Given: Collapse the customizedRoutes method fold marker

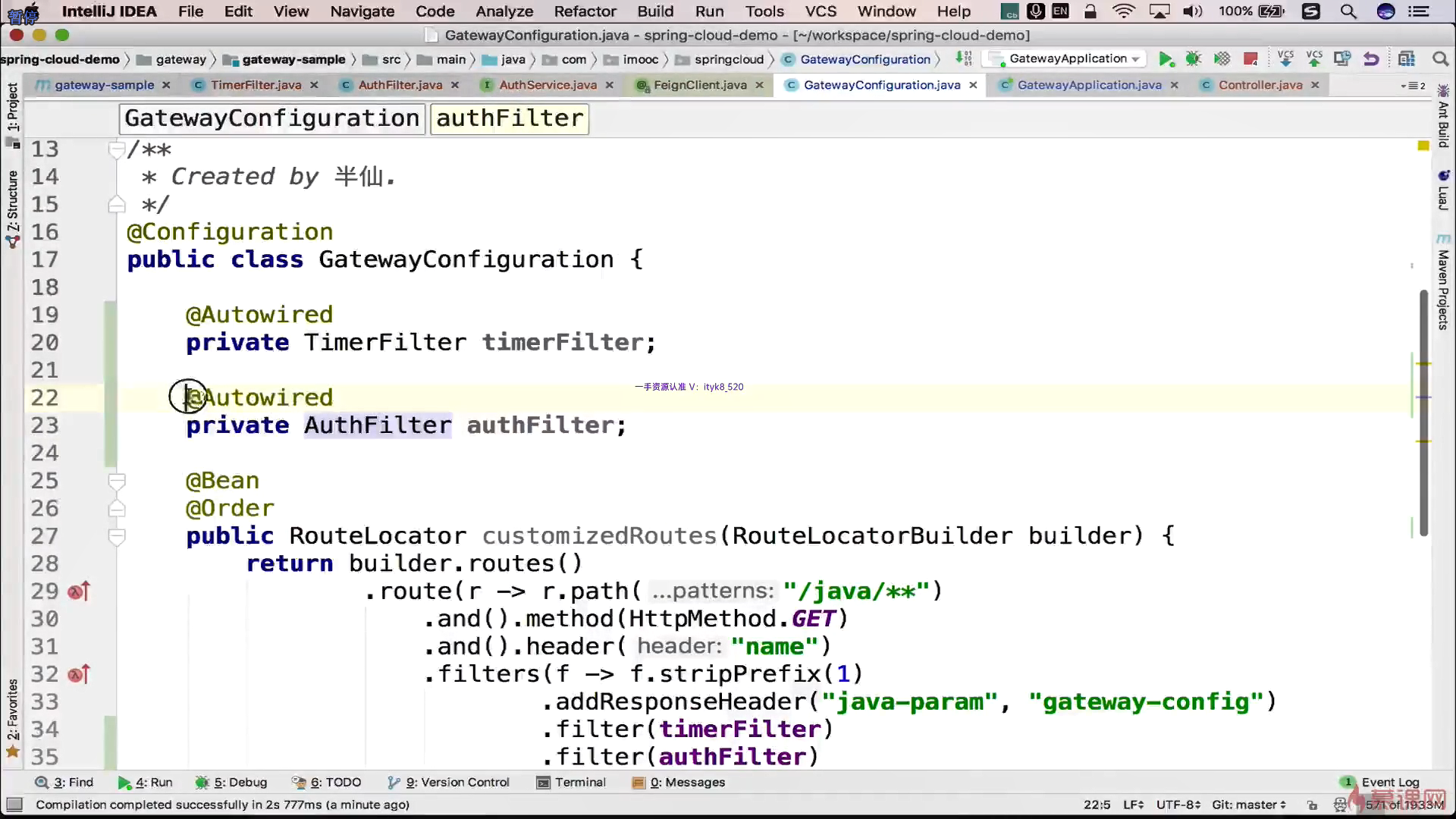Looking at the screenshot, I should click(117, 537).
